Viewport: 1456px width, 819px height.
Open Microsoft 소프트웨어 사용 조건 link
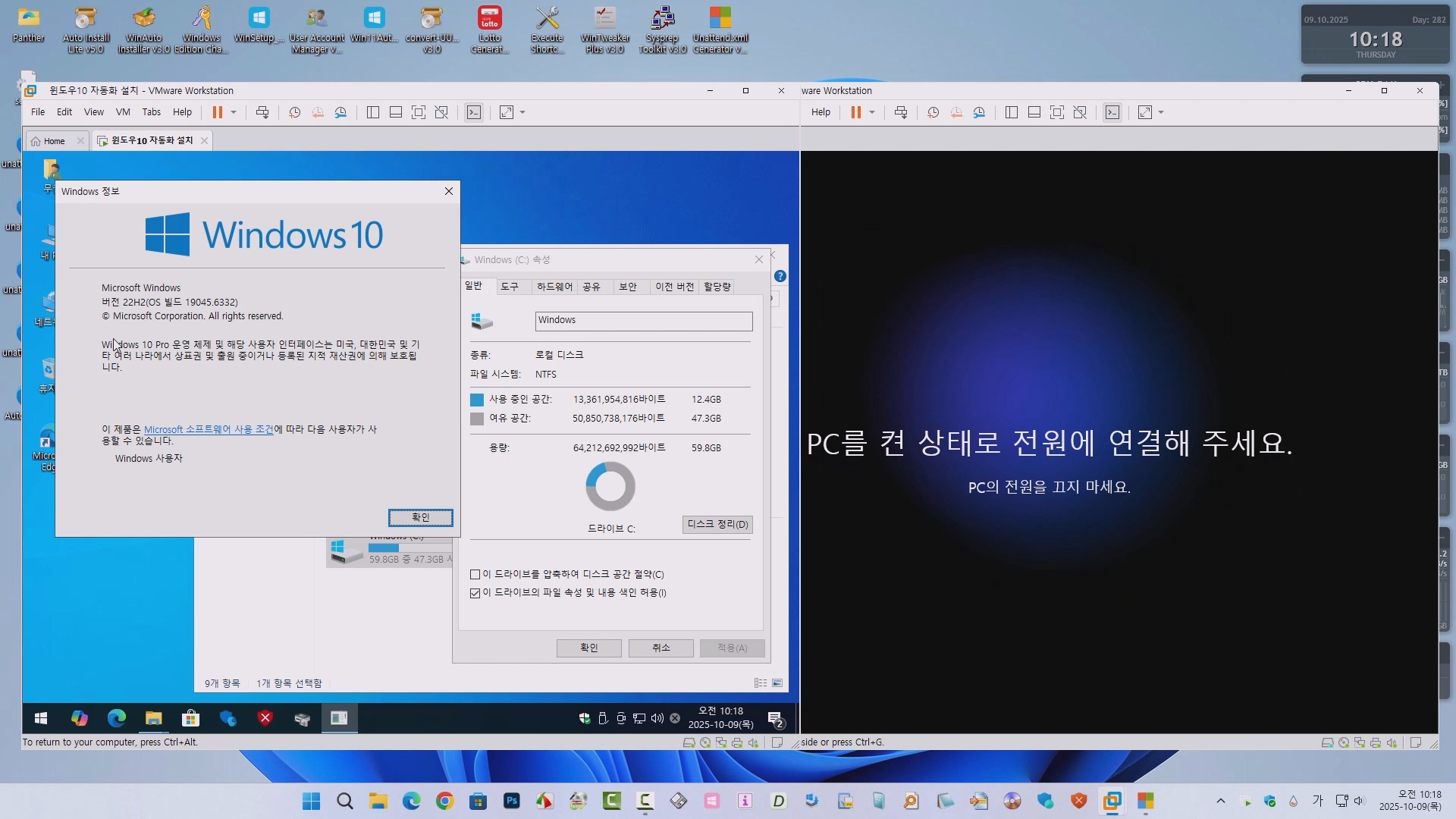pos(209,429)
